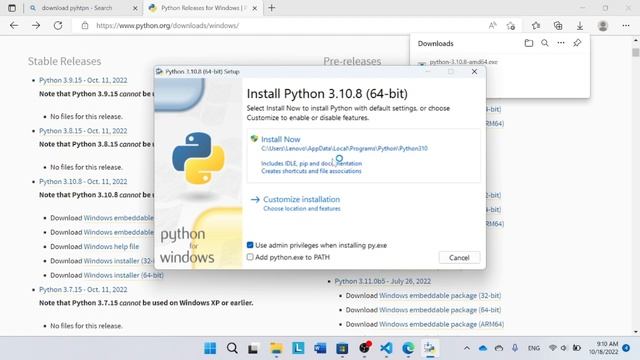
Task: Open the Windows Start menu
Action: point(210,348)
